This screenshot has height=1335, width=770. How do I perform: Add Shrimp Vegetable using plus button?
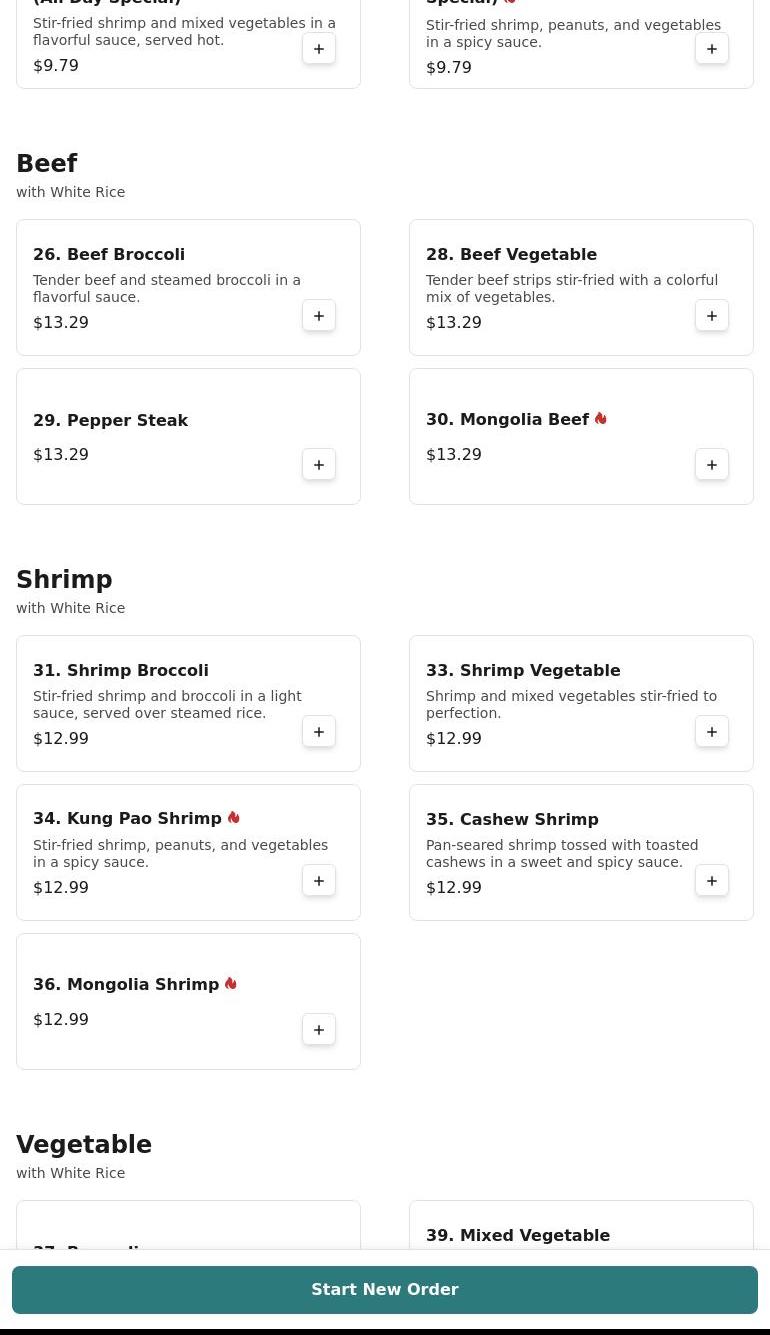point(712,732)
